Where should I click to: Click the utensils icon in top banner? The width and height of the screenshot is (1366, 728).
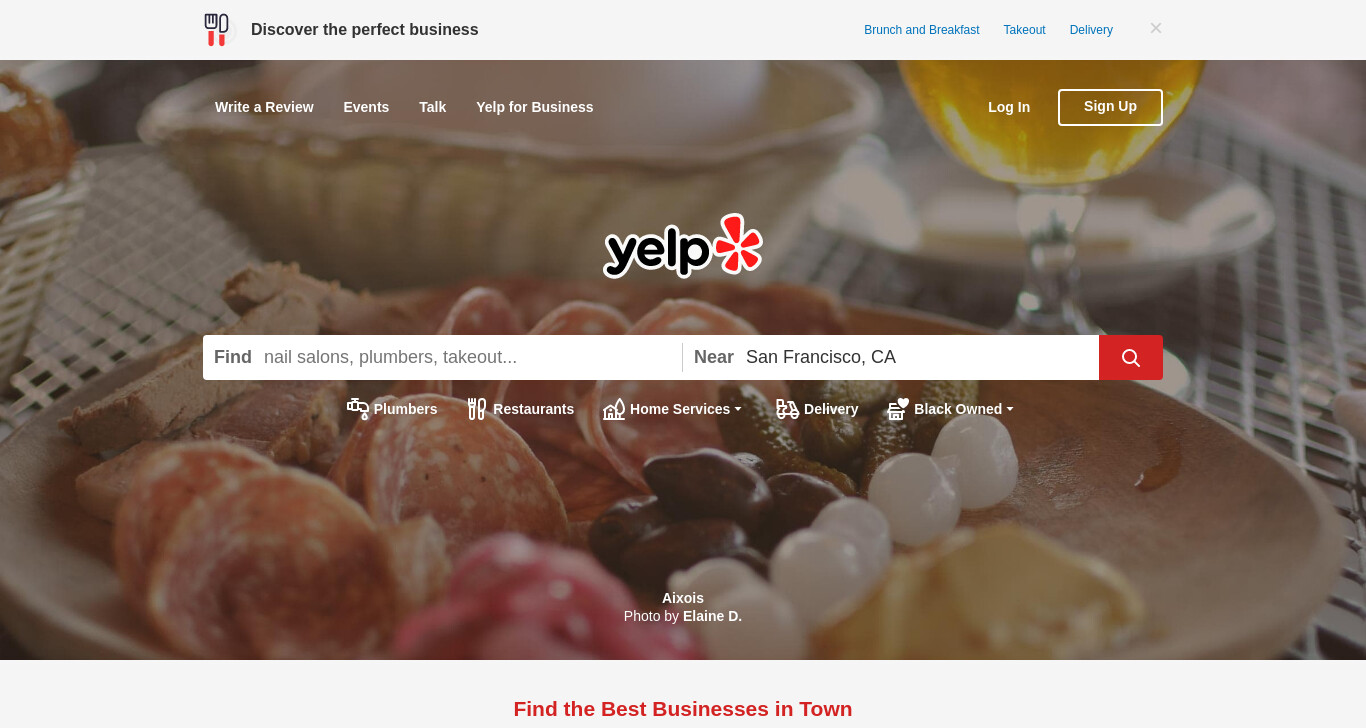click(x=216, y=30)
